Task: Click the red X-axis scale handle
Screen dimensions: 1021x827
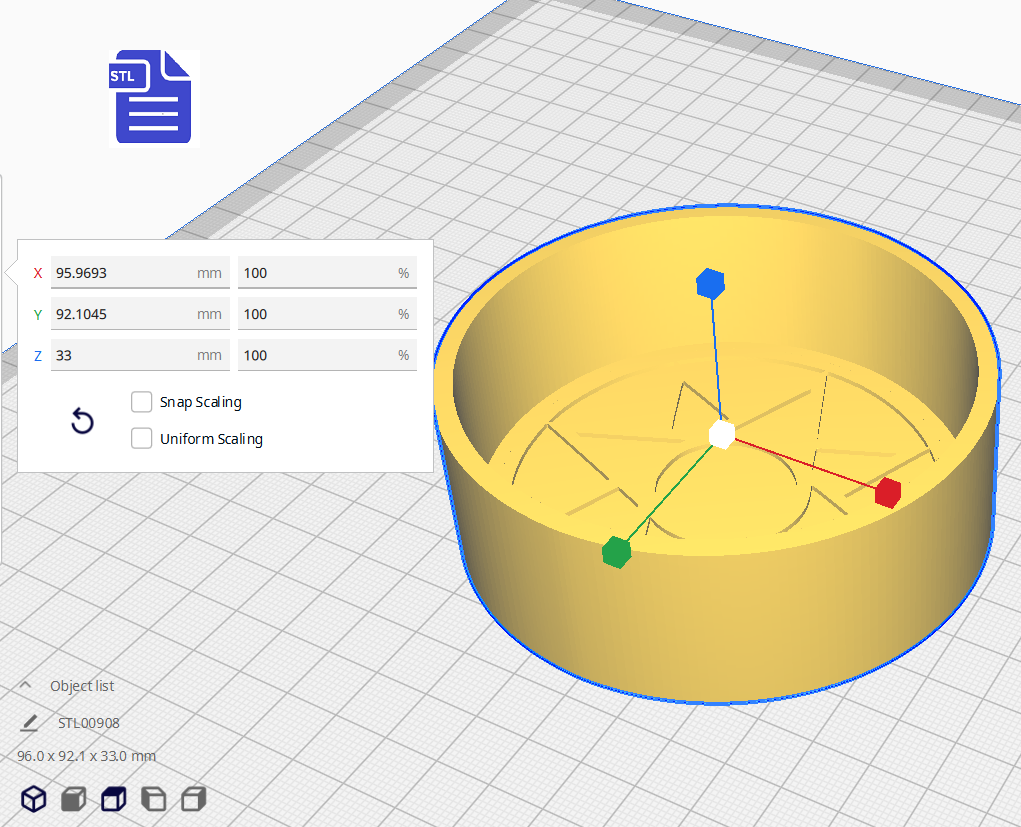Action: click(x=887, y=492)
